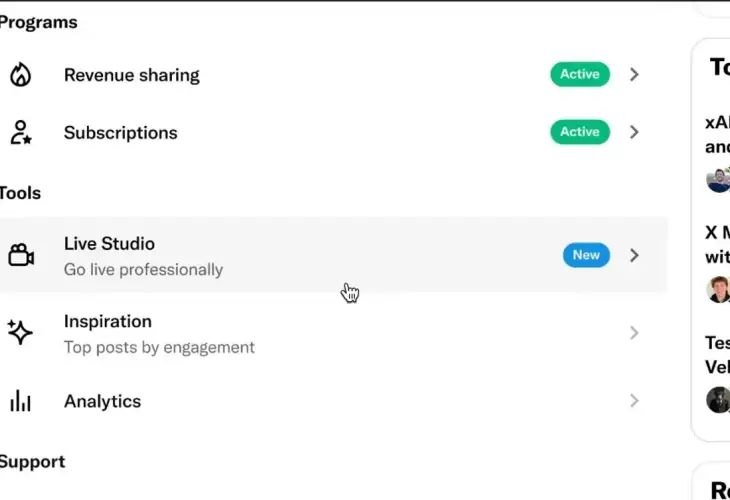
Task: Open Analytics via its chevron arrow
Action: tap(634, 401)
